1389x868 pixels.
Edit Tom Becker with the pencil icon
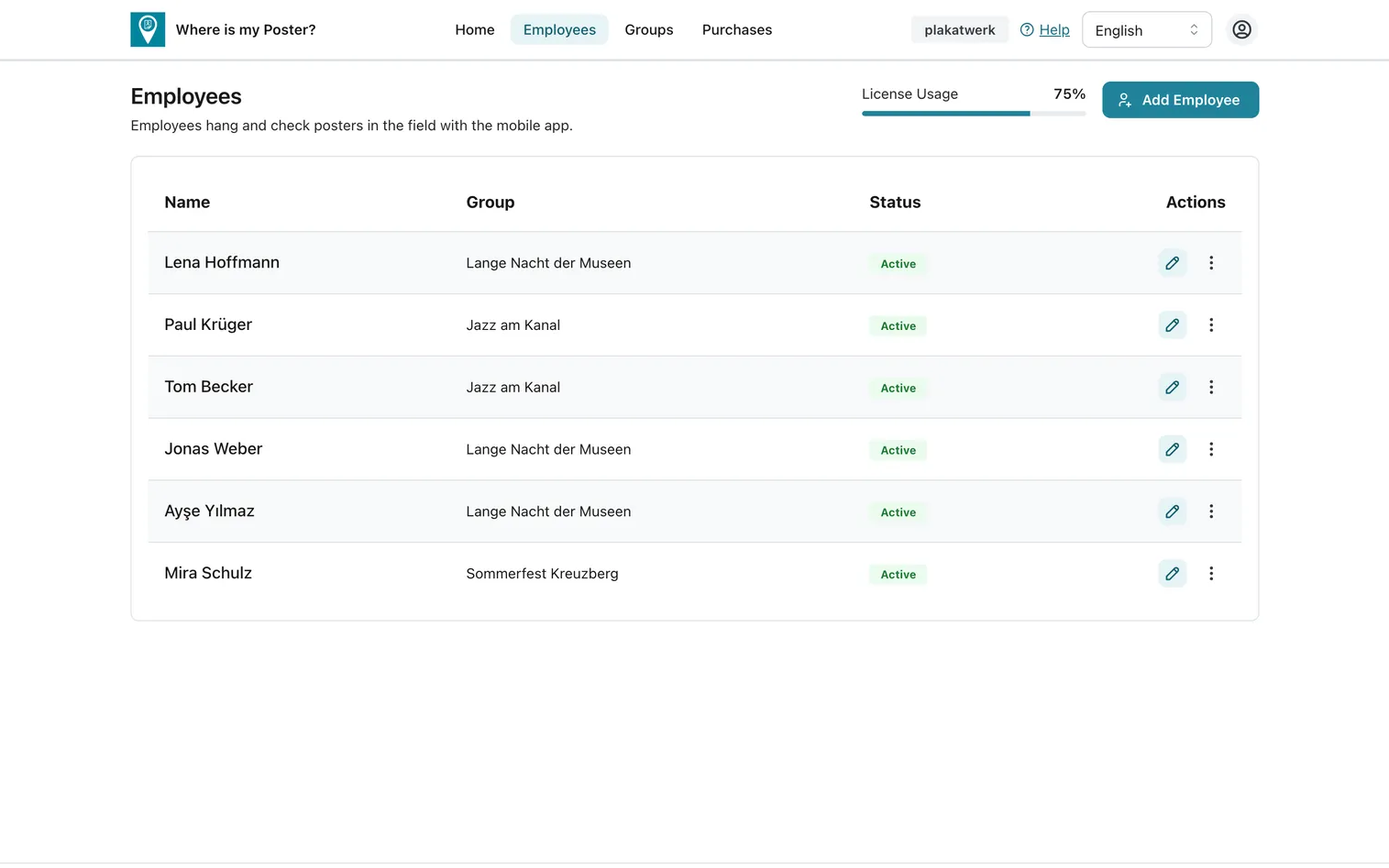point(1172,388)
